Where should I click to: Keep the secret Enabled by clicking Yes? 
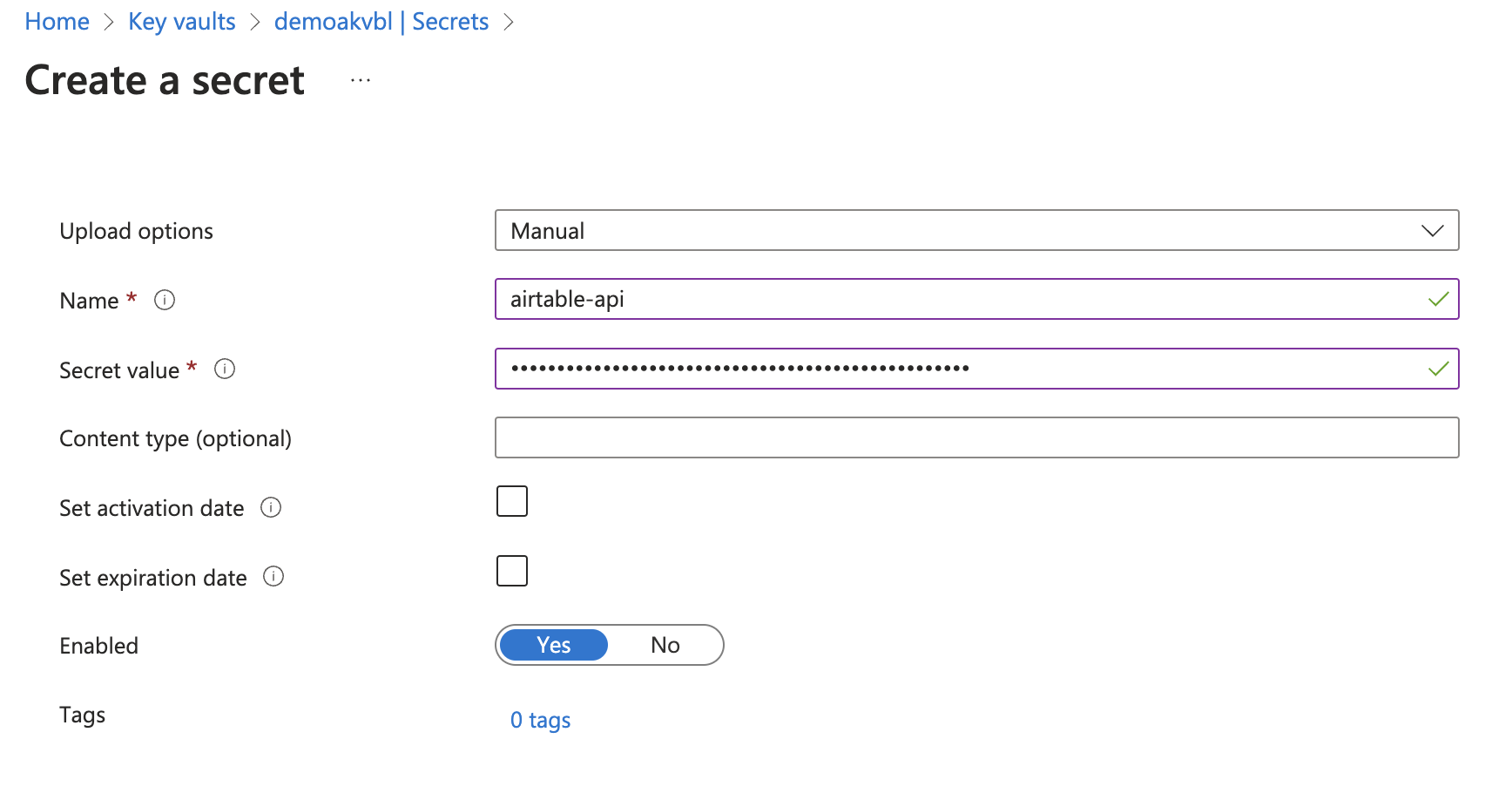coord(552,645)
